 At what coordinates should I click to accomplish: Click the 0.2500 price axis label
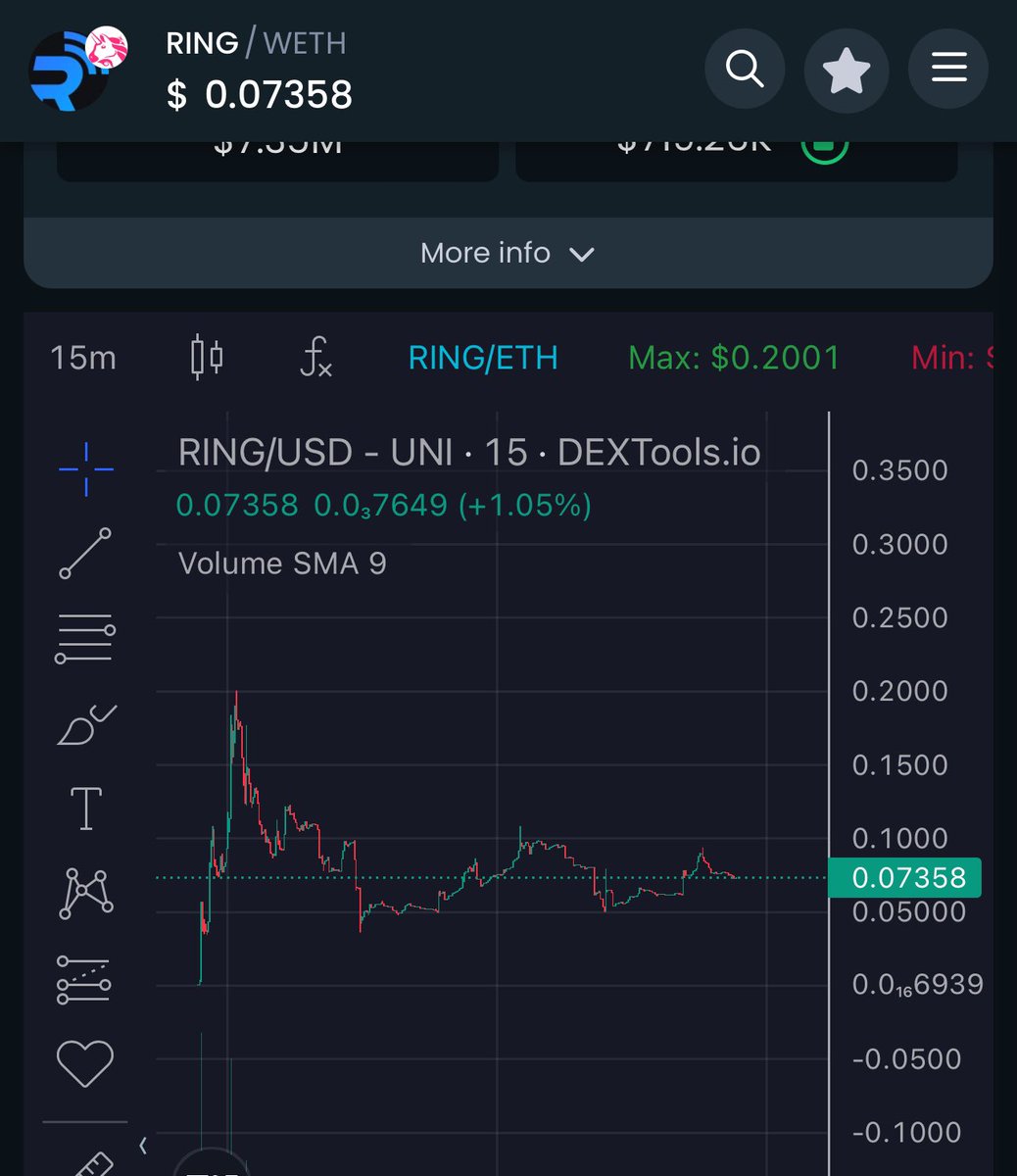click(x=900, y=618)
